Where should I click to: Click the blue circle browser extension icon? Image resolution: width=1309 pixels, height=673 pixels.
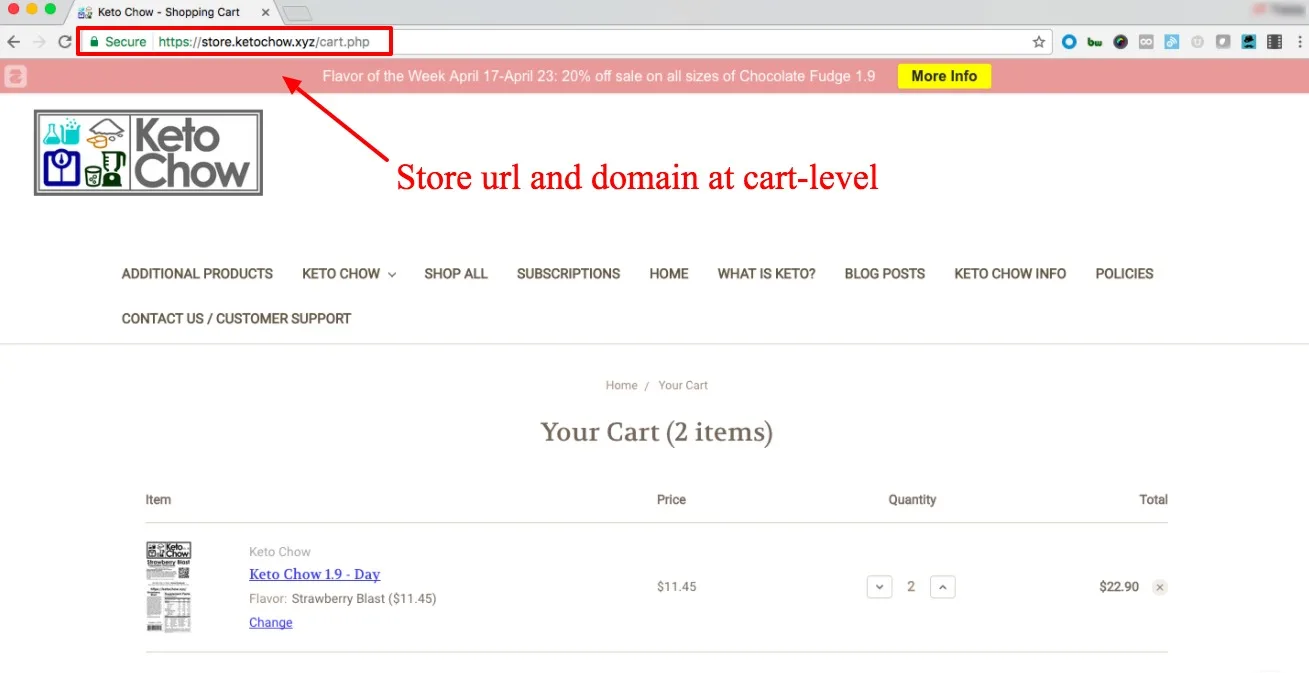click(1069, 42)
